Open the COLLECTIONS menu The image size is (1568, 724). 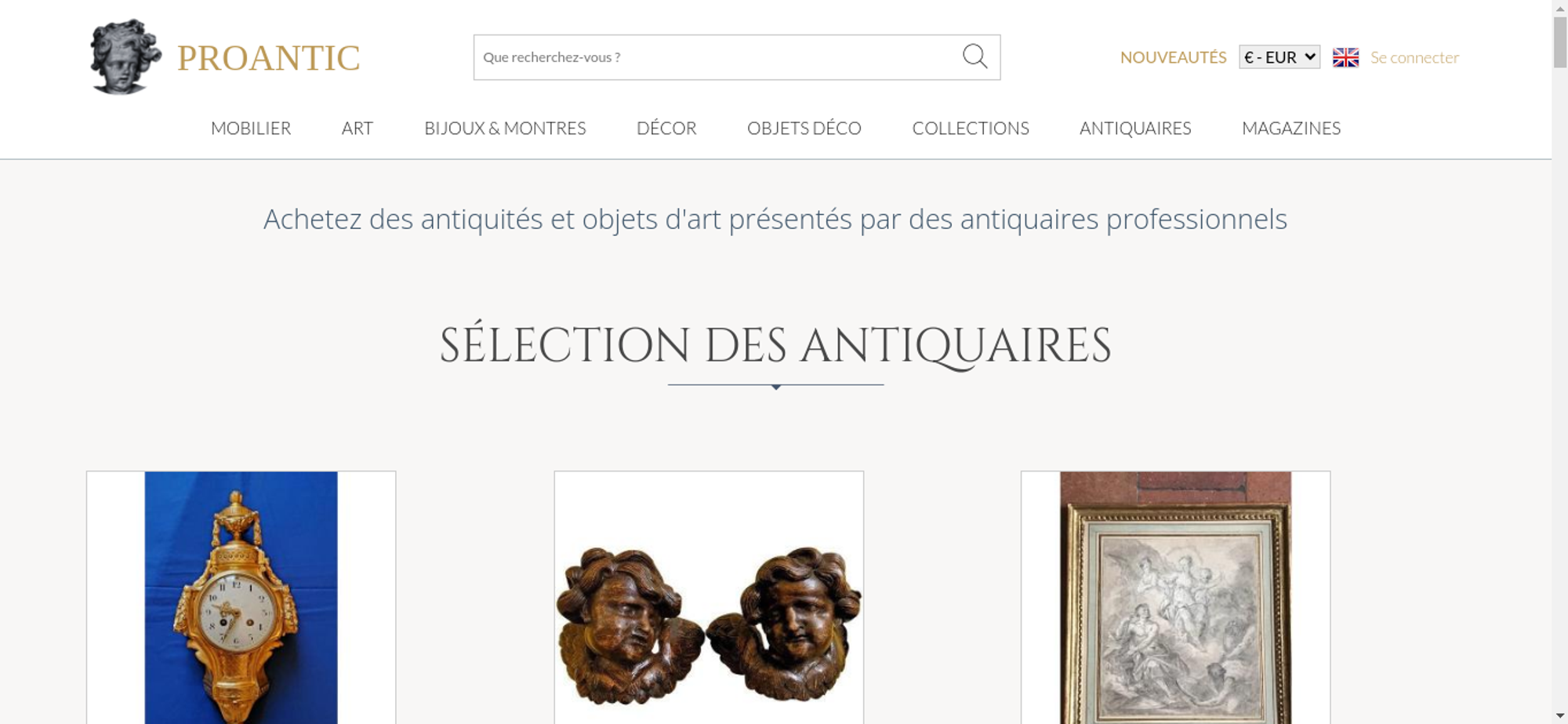coord(971,128)
